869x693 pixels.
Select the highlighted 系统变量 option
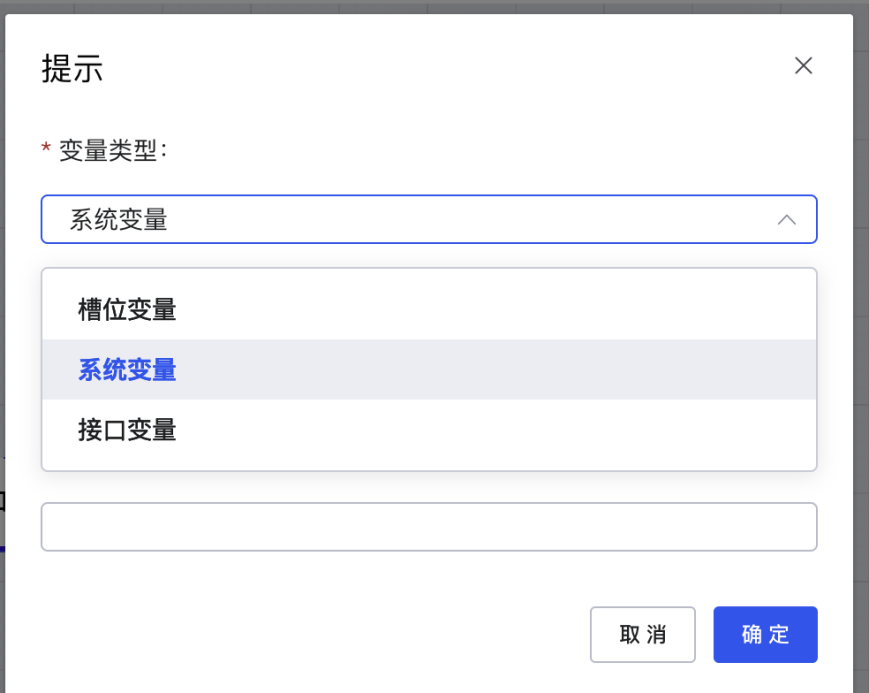(x=429, y=369)
